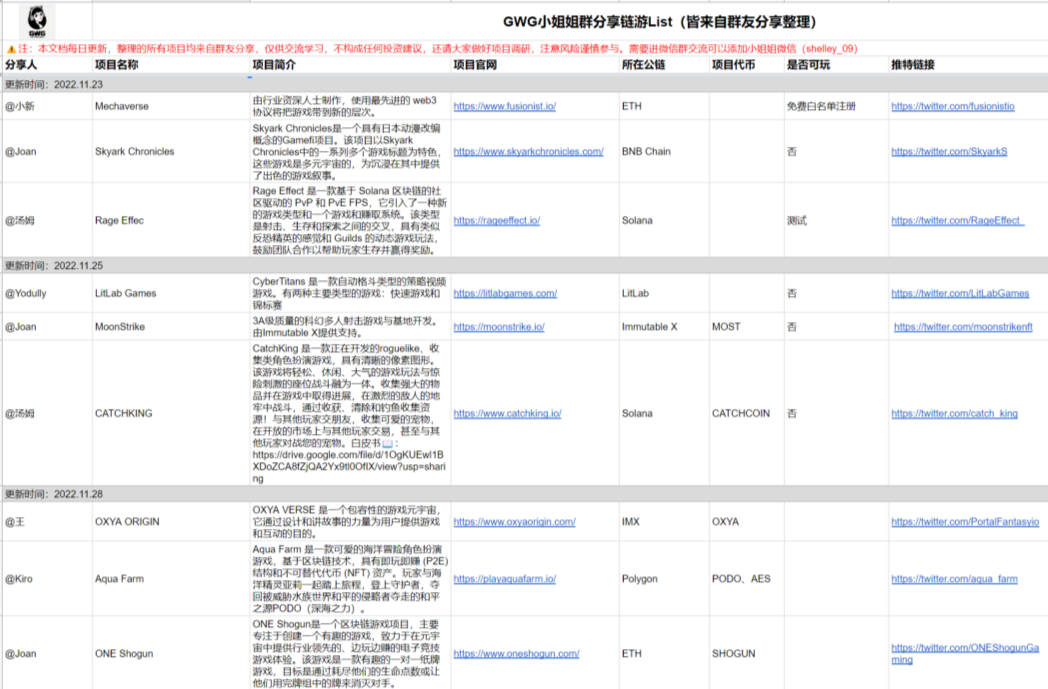The image size is (1048, 689).
Task: Open the twitter.com/SkyarkS link
Action: (x=949, y=152)
